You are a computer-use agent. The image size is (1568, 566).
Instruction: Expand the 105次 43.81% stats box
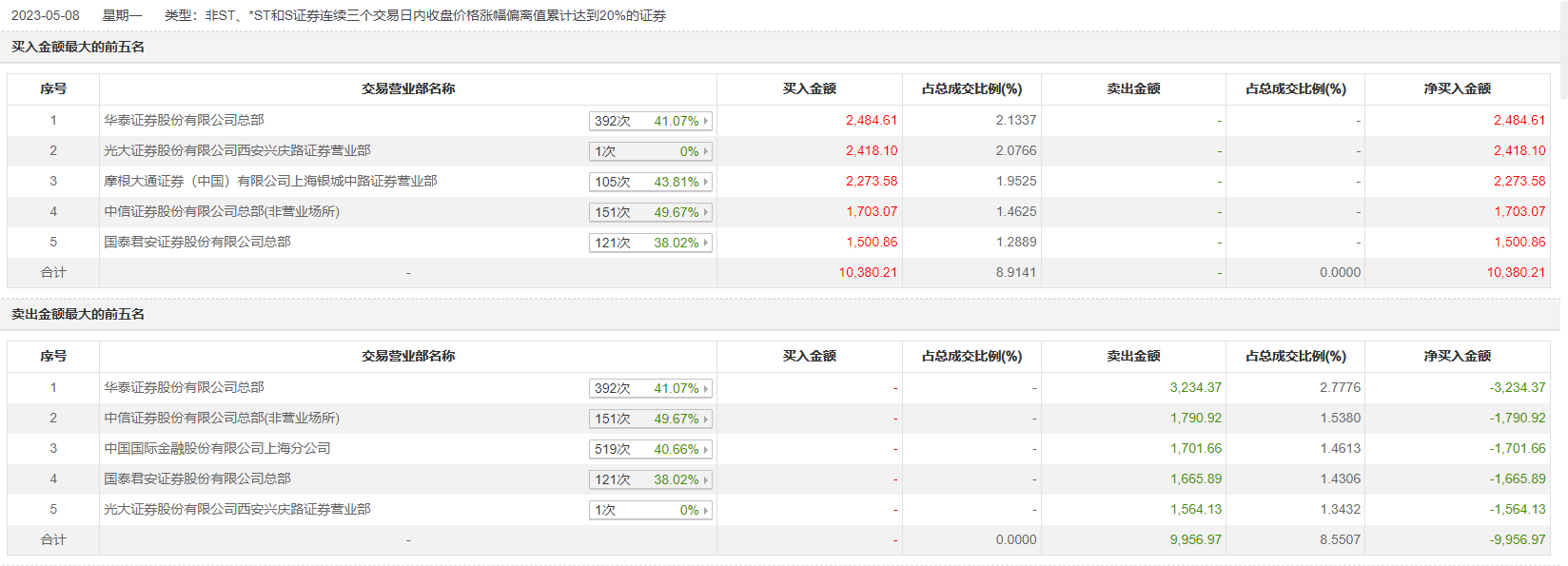click(651, 182)
